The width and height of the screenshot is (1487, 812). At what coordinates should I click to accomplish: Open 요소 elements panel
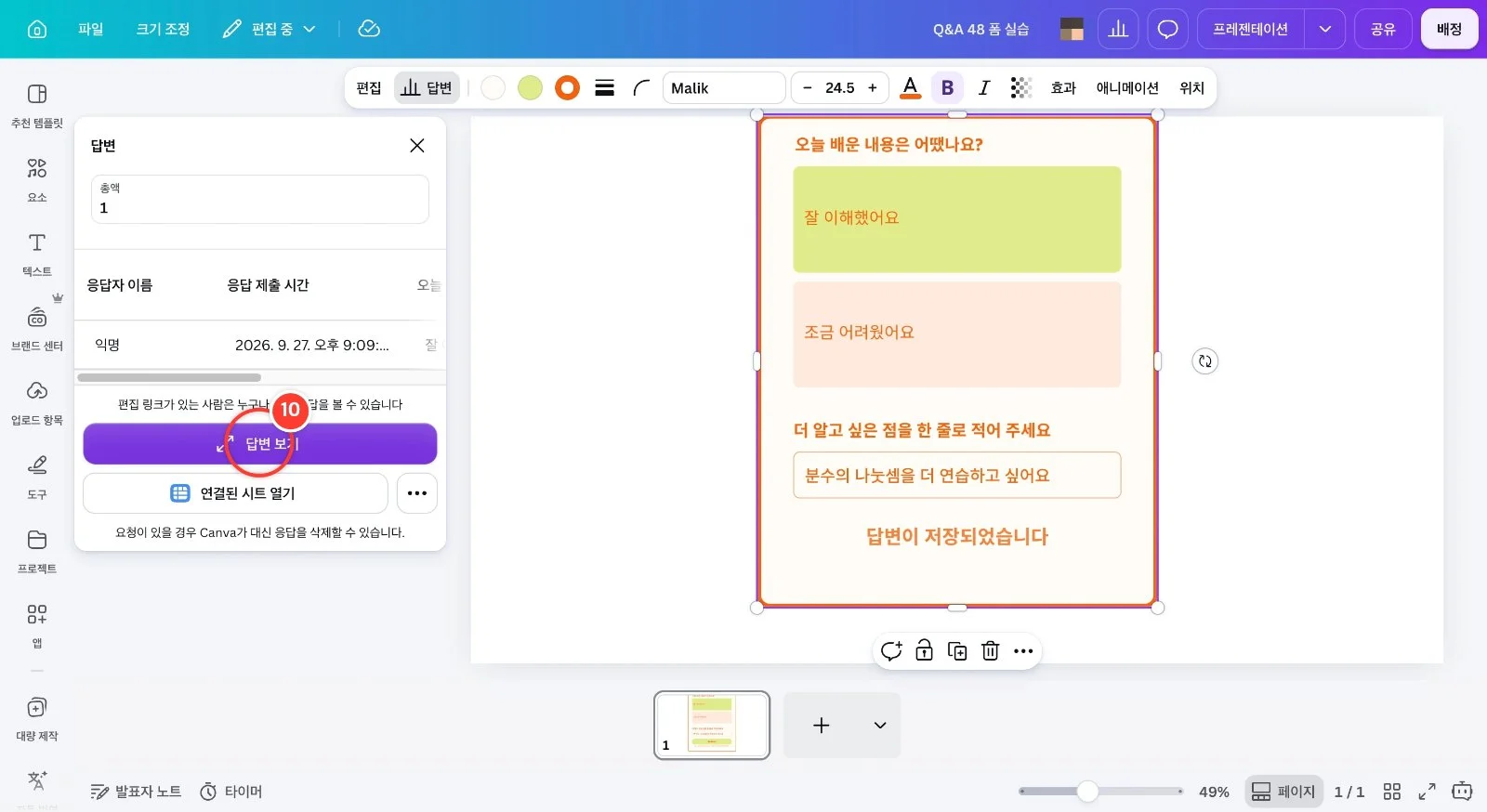pos(37,179)
